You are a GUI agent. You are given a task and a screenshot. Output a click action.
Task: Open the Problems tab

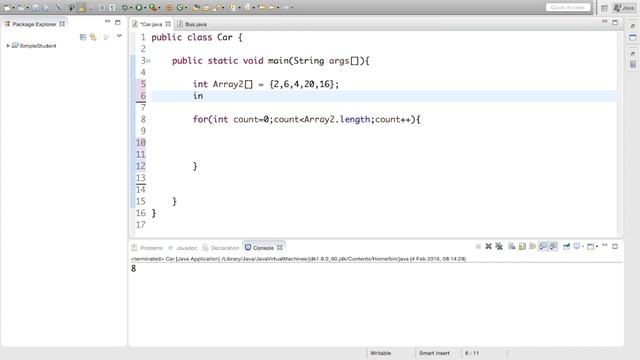click(147, 248)
